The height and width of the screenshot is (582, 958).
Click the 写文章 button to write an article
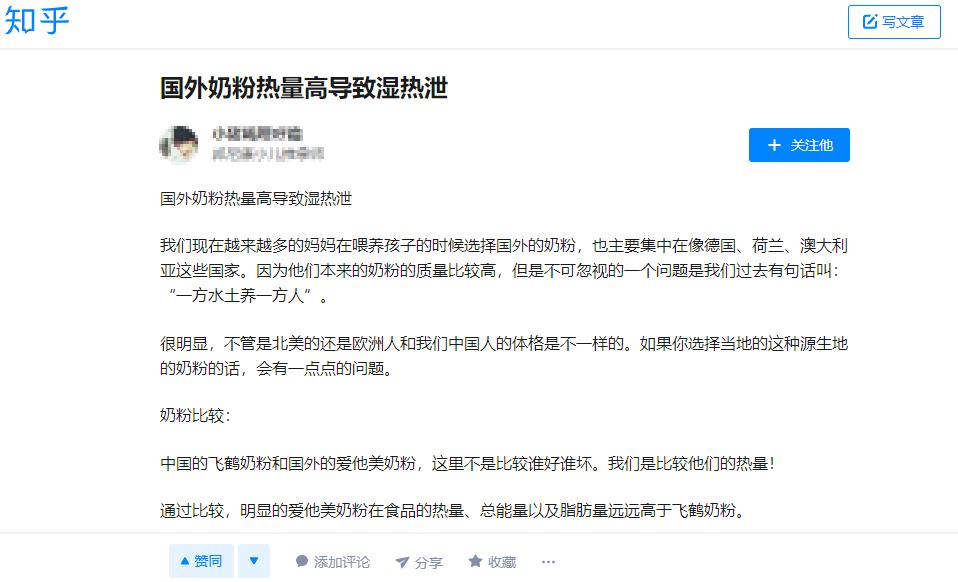tap(894, 22)
